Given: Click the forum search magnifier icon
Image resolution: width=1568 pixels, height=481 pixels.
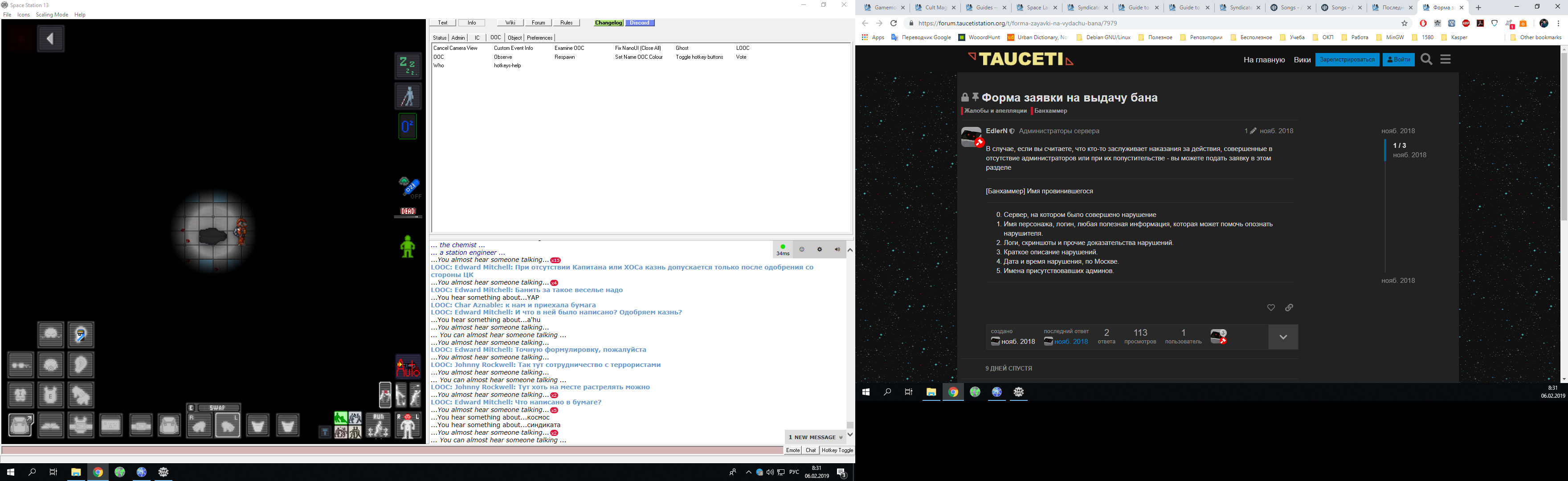Looking at the screenshot, I should (x=1426, y=59).
